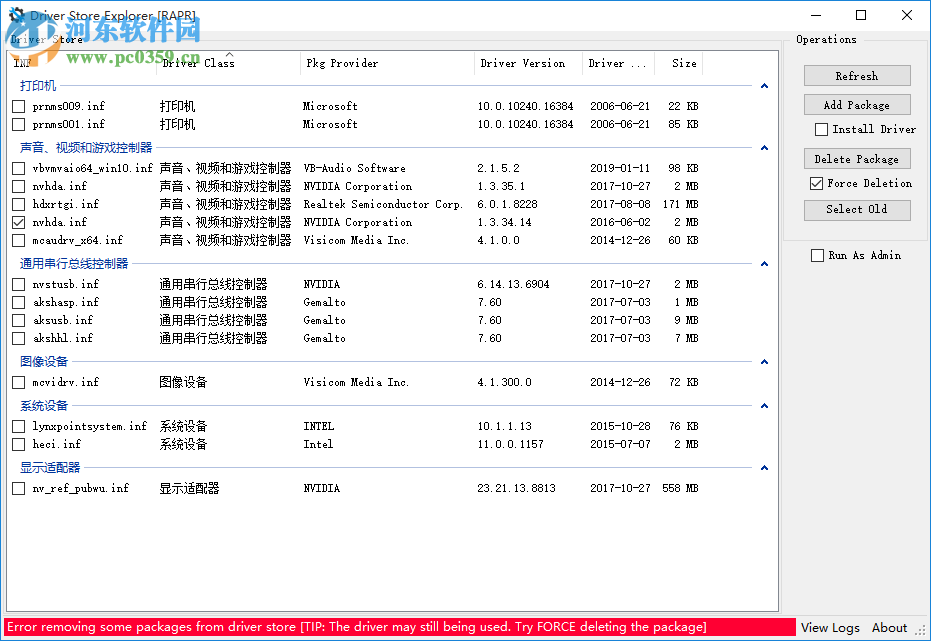The width and height of the screenshot is (931, 641).
Task: Select the 图像设备 group header label
Action: 44,361
